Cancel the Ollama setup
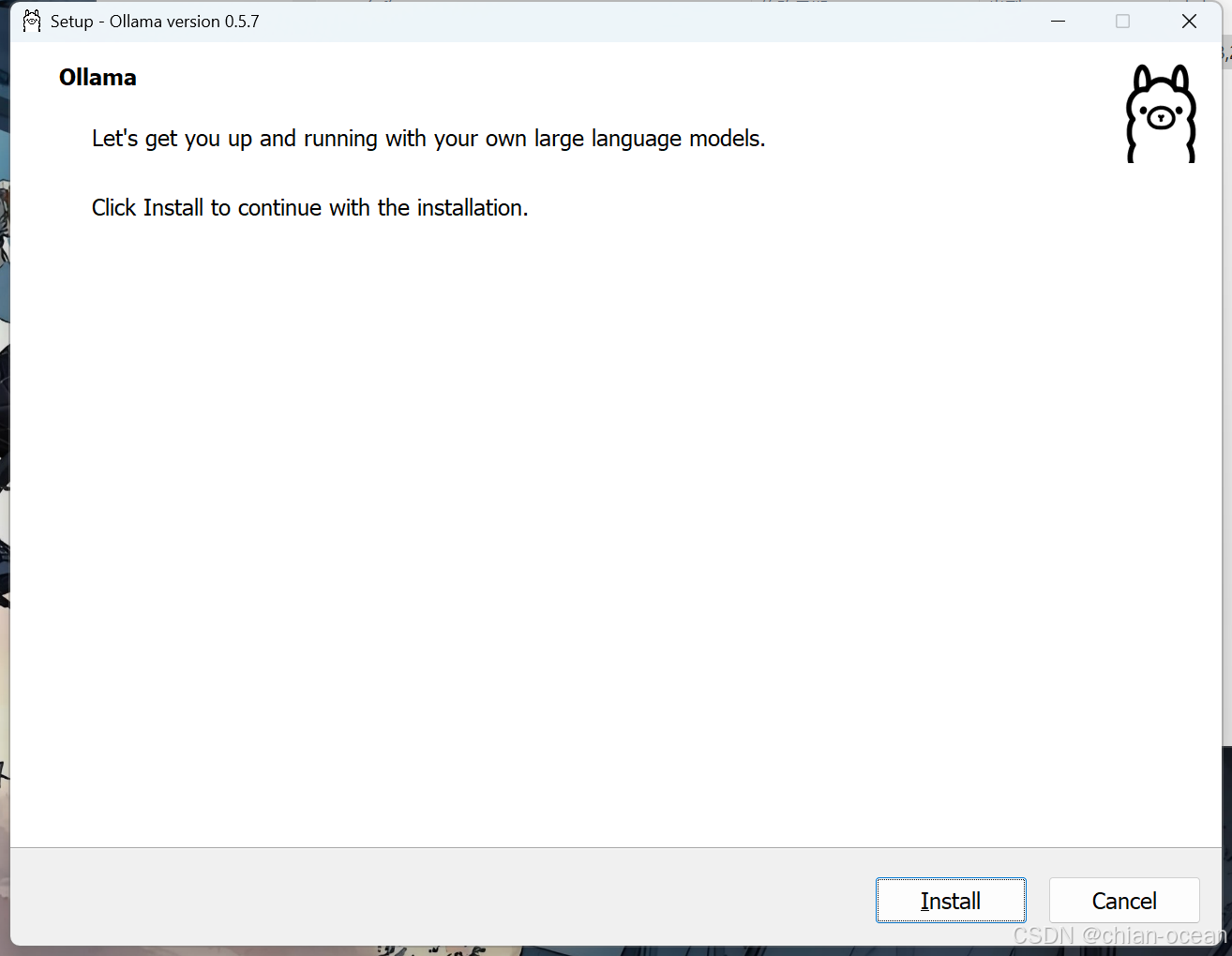This screenshot has height=956, width=1232. click(x=1124, y=901)
